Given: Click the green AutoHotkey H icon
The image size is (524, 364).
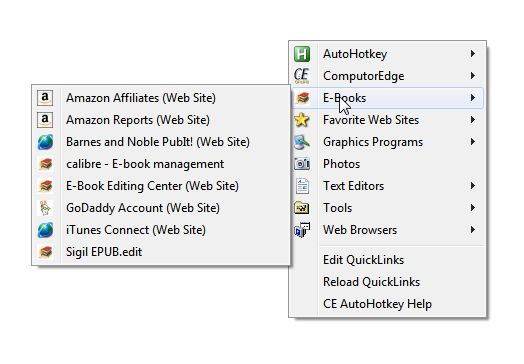Looking at the screenshot, I should tap(302, 54).
